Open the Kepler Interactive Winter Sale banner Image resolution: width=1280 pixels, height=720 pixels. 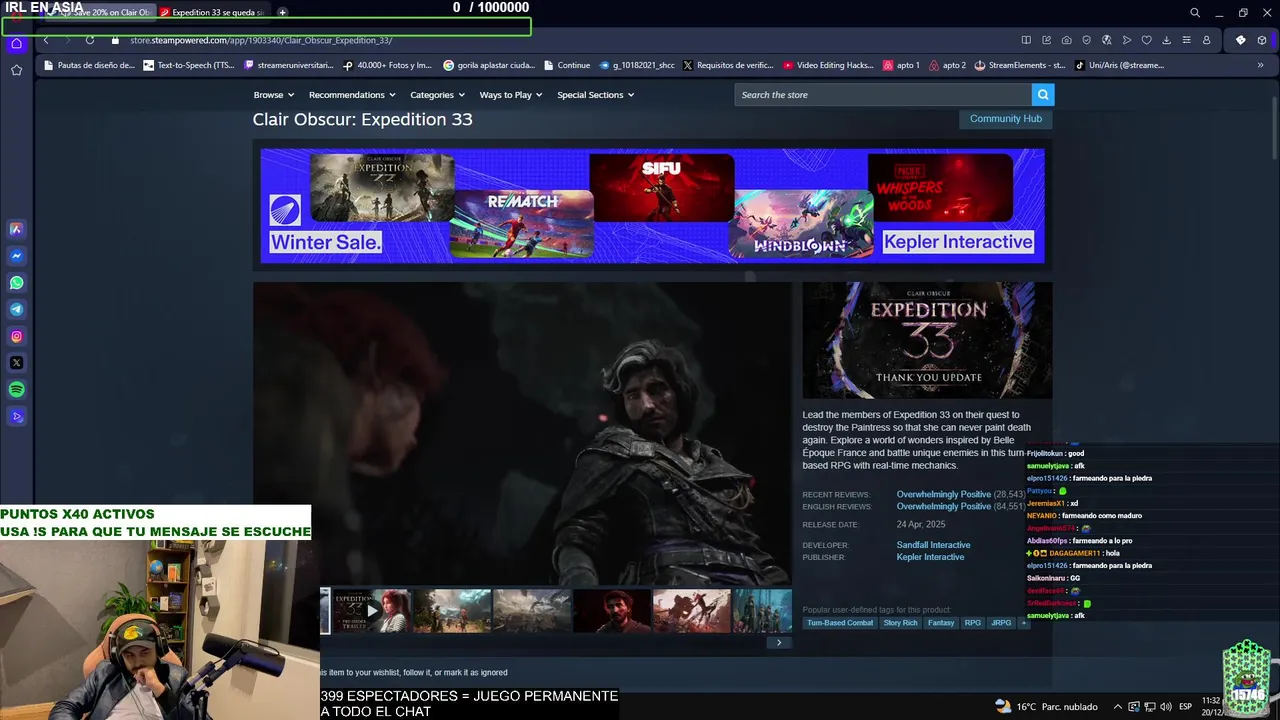coord(652,205)
